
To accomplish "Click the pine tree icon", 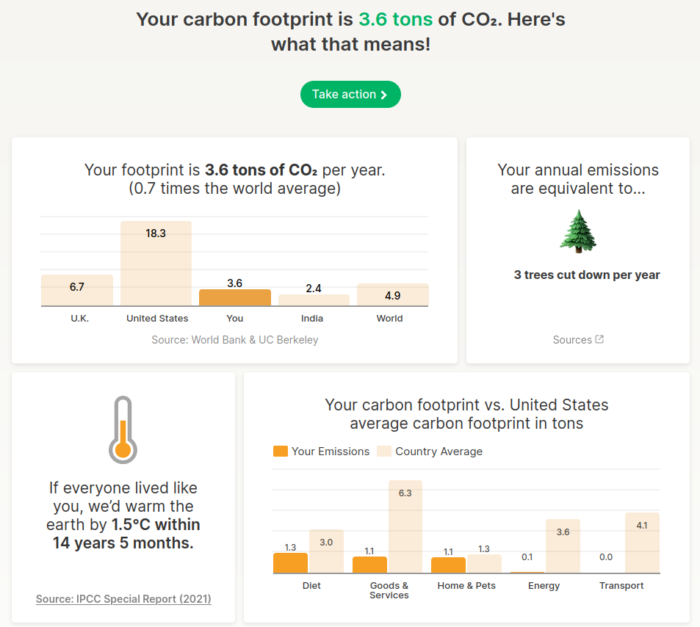I will pos(578,230).
